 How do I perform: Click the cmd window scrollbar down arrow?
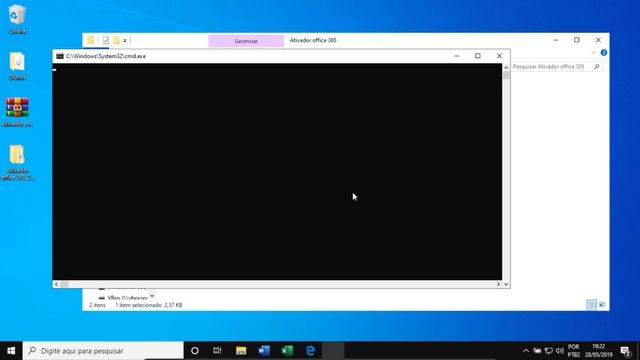pyautogui.click(x=506, y=284)
